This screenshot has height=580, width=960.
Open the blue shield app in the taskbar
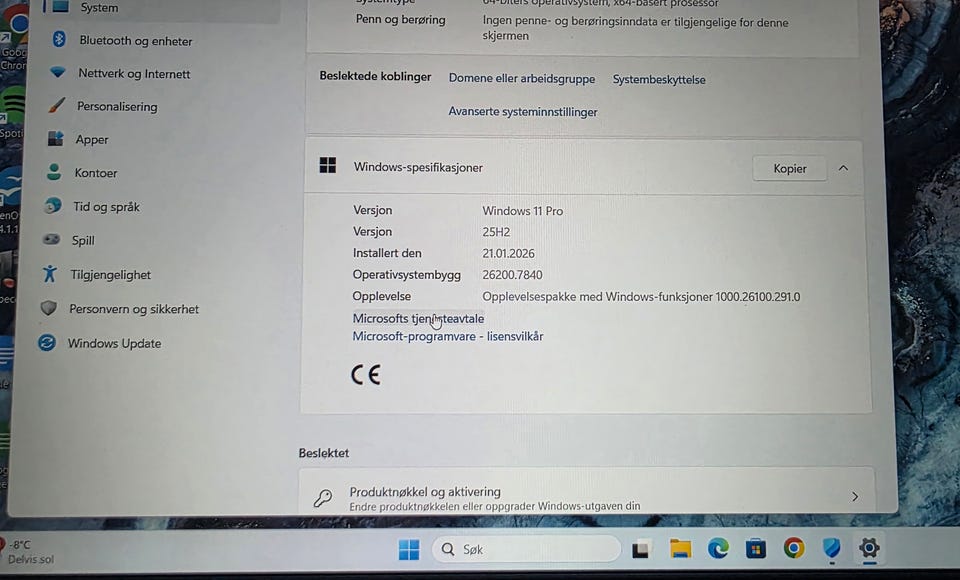(x=831, y=549)
